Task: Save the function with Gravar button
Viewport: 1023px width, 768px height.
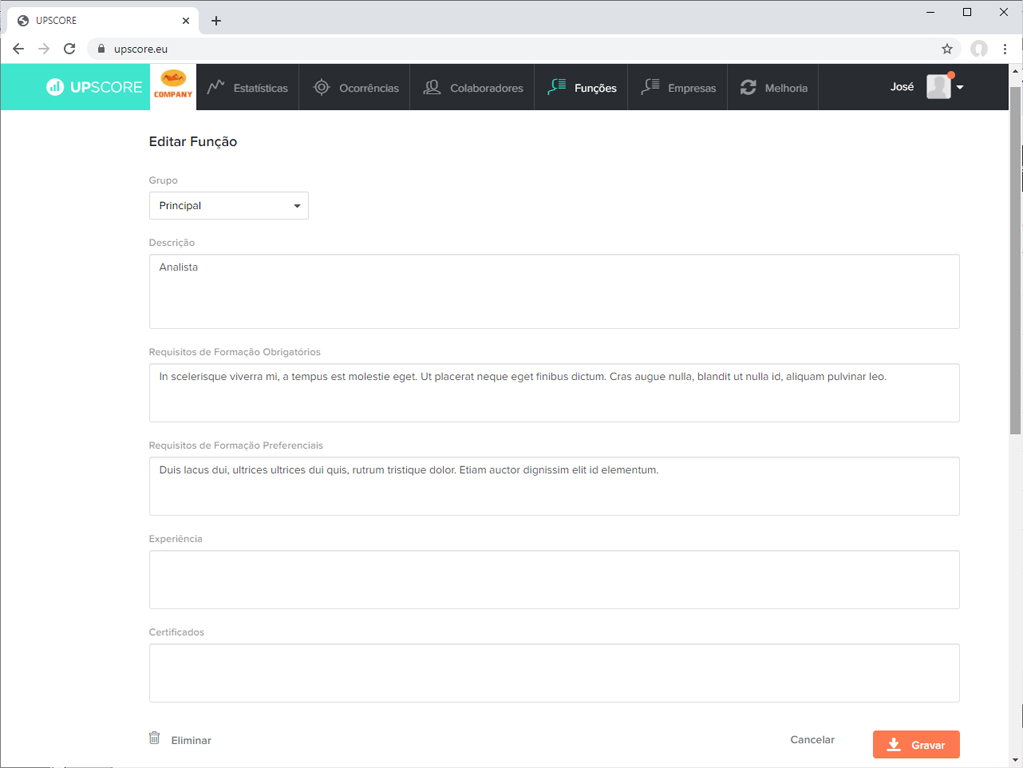Action: [916, 745]
